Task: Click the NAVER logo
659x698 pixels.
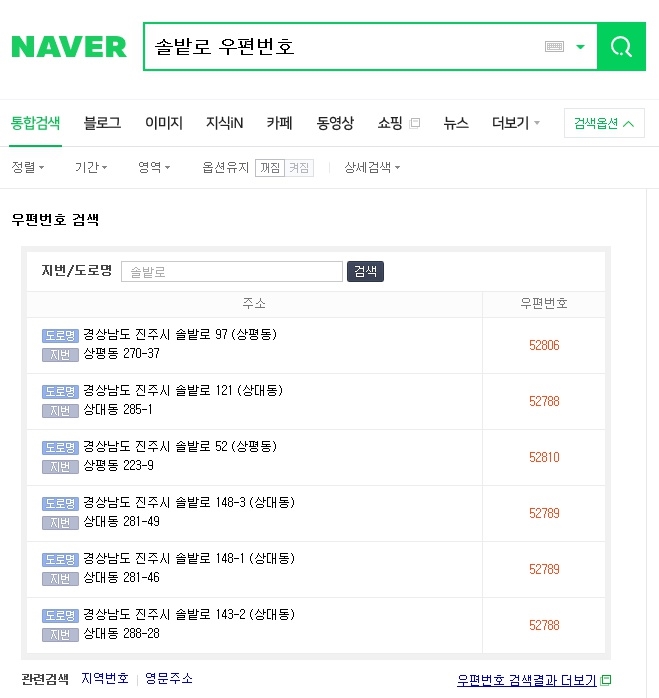Action: pos(69,47)
